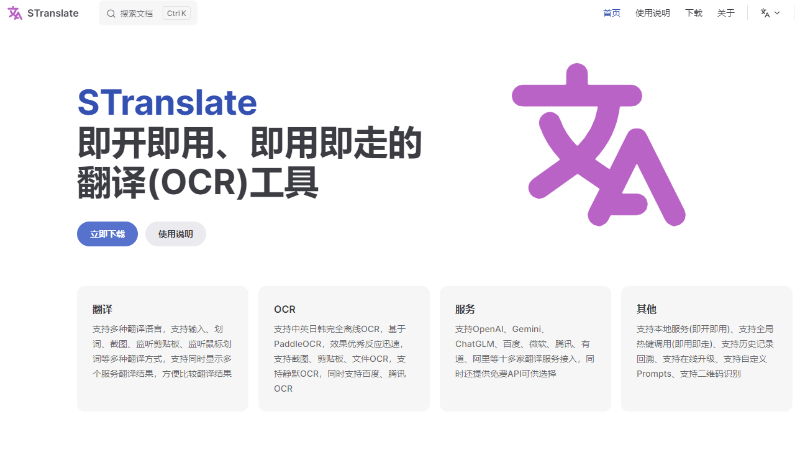Click the large purple translate logo image
Viewport: 800px width, 450px height.
tap(598, 144)
